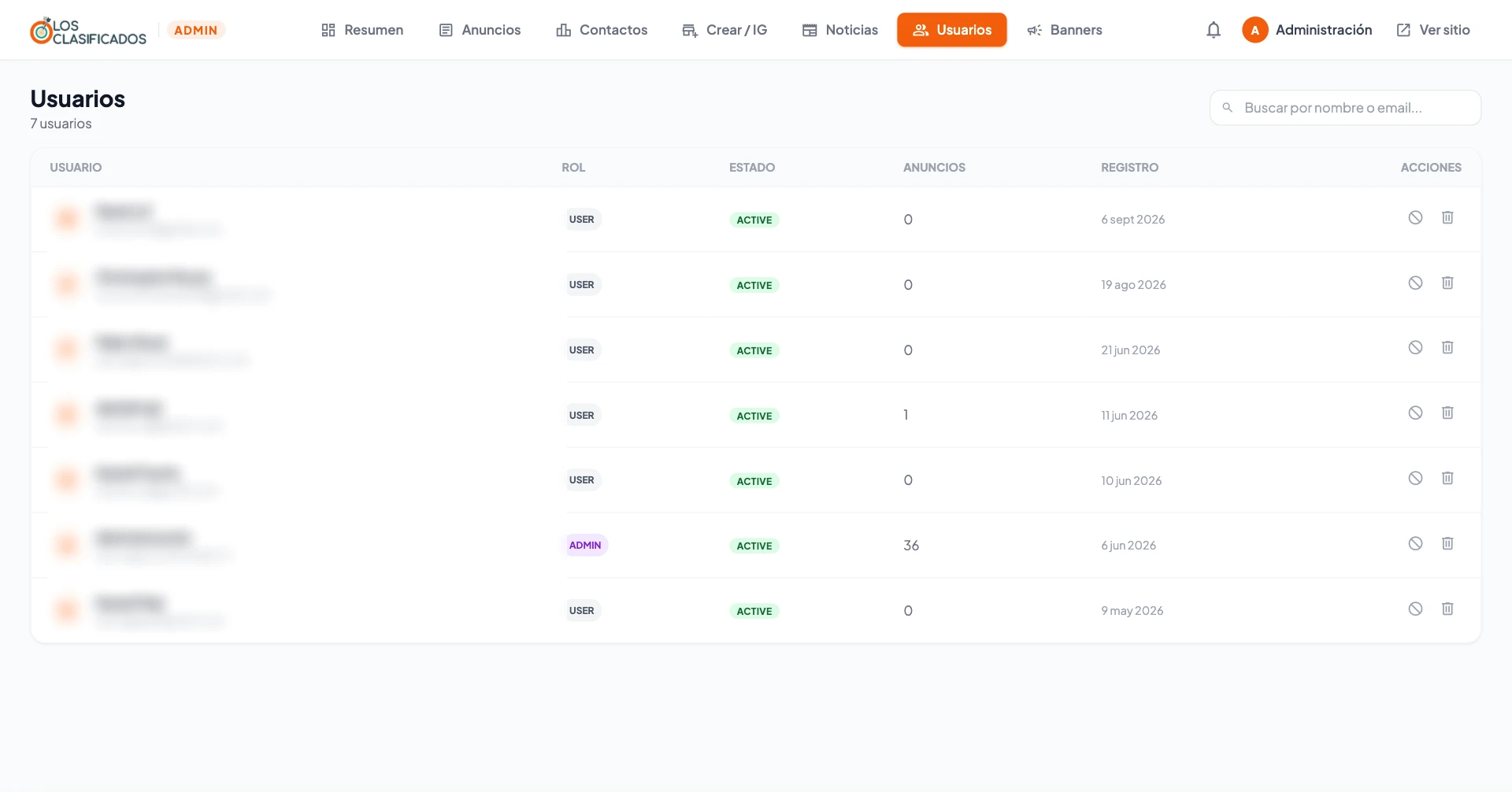
Task: Delete the user registered 21 jun 2026
Action: [x=1447, y=348]
